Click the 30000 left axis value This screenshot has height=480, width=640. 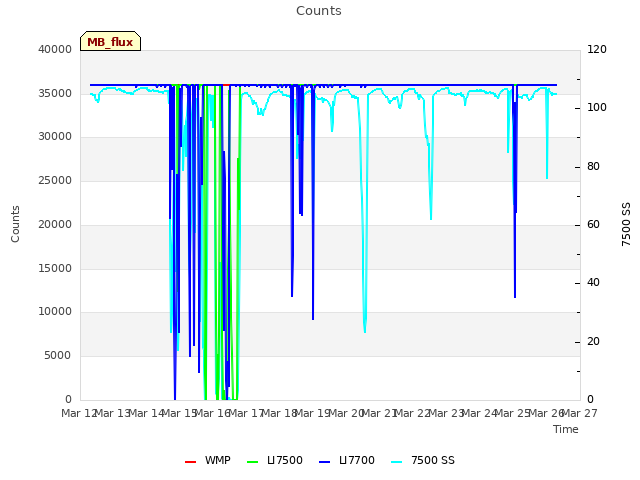55,137
